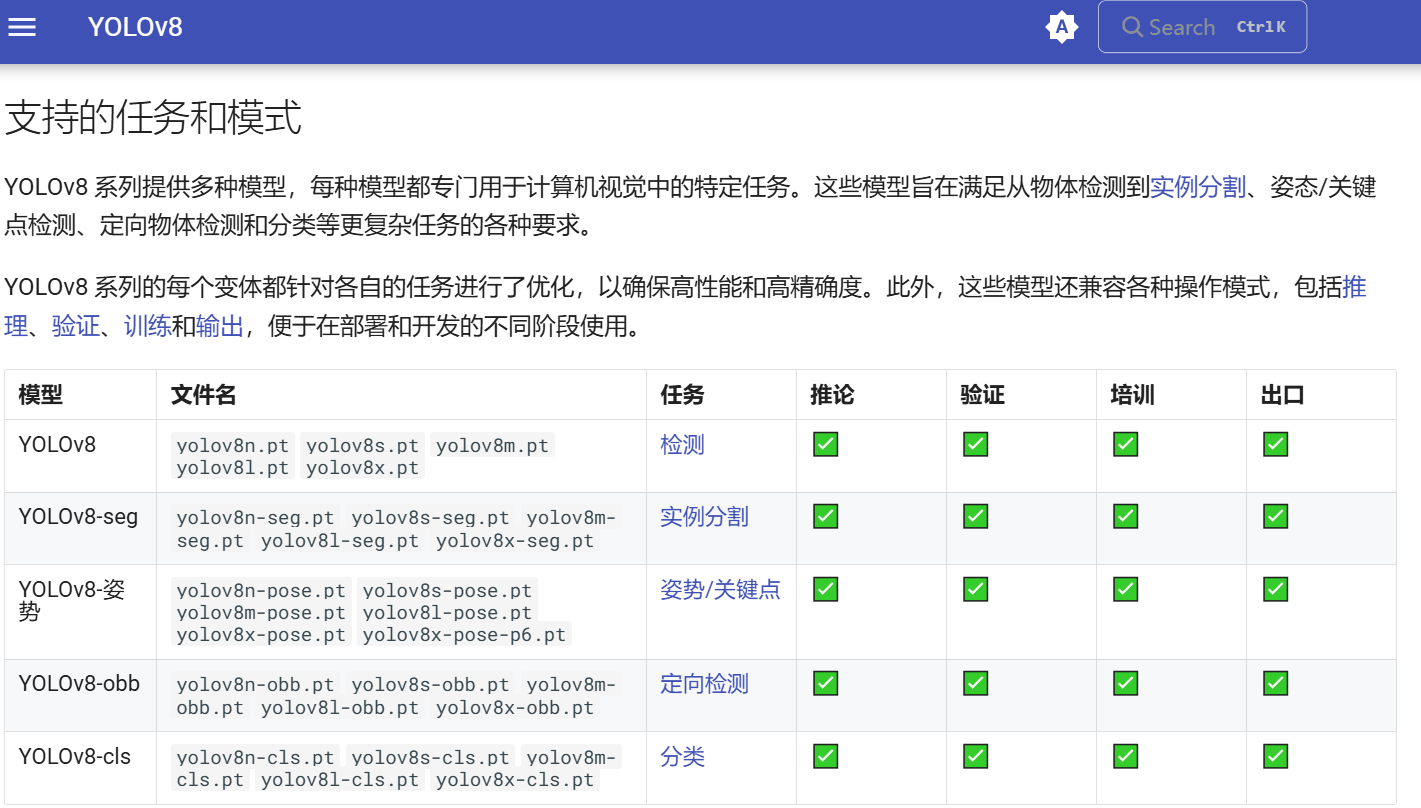Follow the 验证 link in the second paragraph
The height and width of the screenshot is (808, 1421).
click(x=76, y=326)
